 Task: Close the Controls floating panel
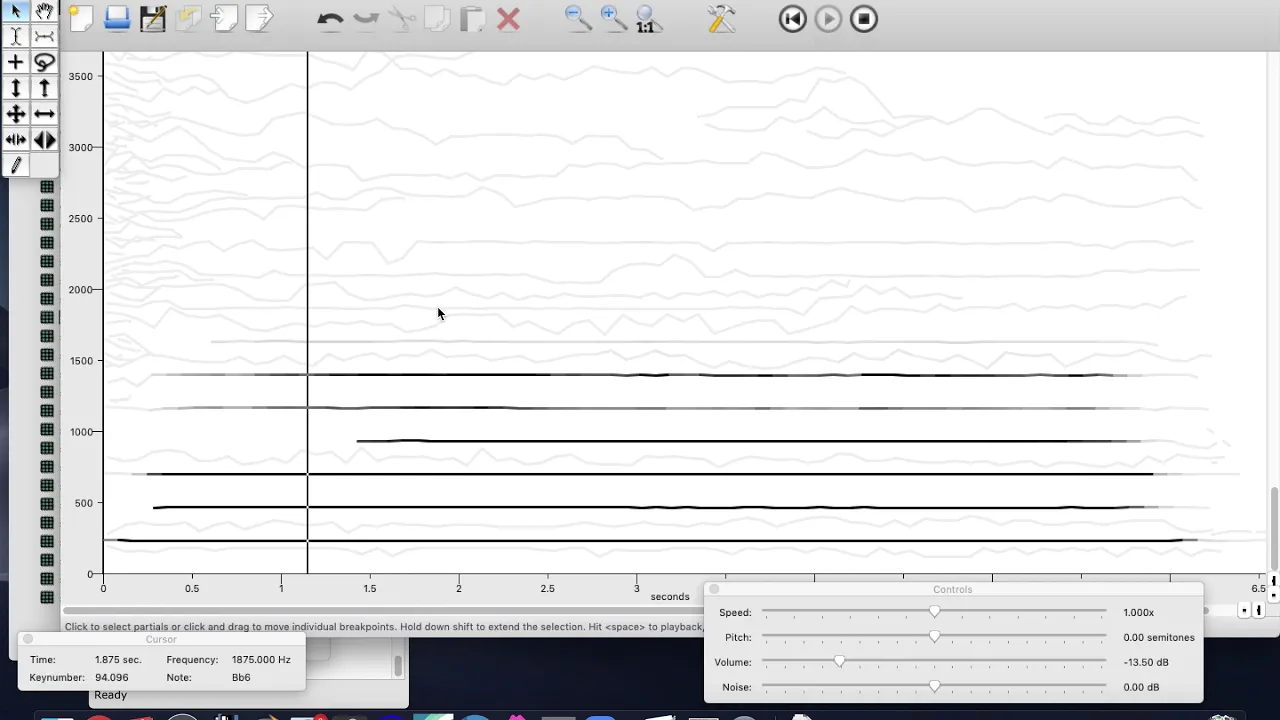[714, 589]
